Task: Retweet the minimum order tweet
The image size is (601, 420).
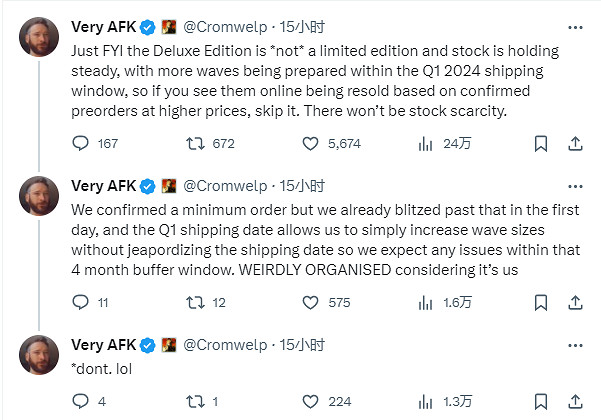Action: 196,302
